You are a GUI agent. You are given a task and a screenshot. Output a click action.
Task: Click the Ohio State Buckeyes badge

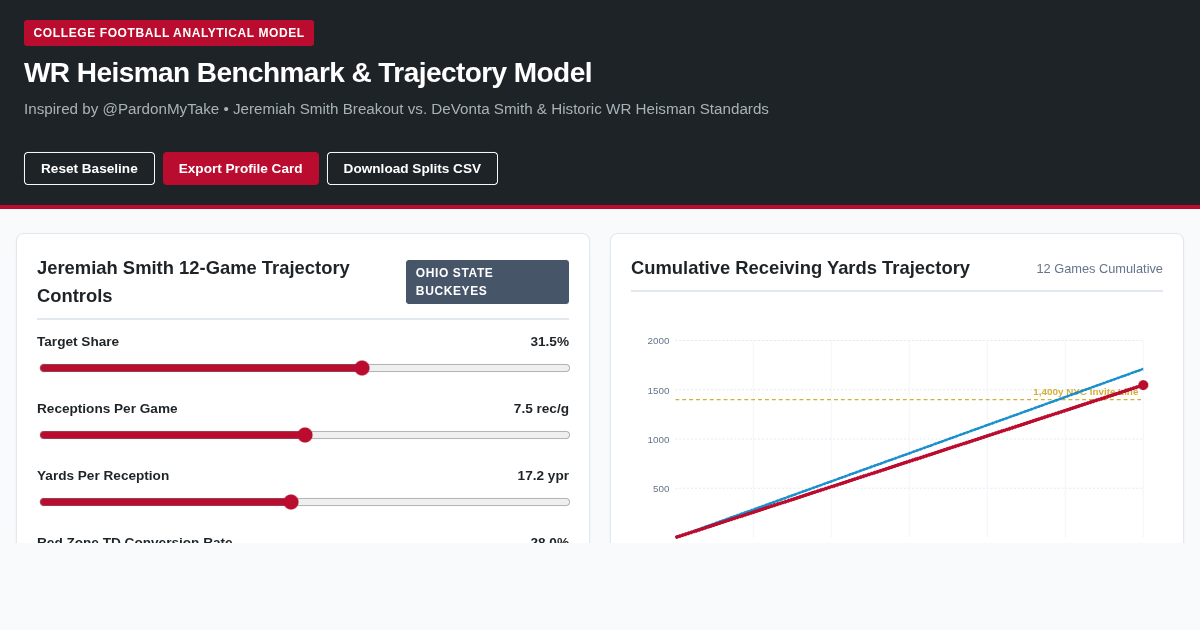tap(487, 282)
